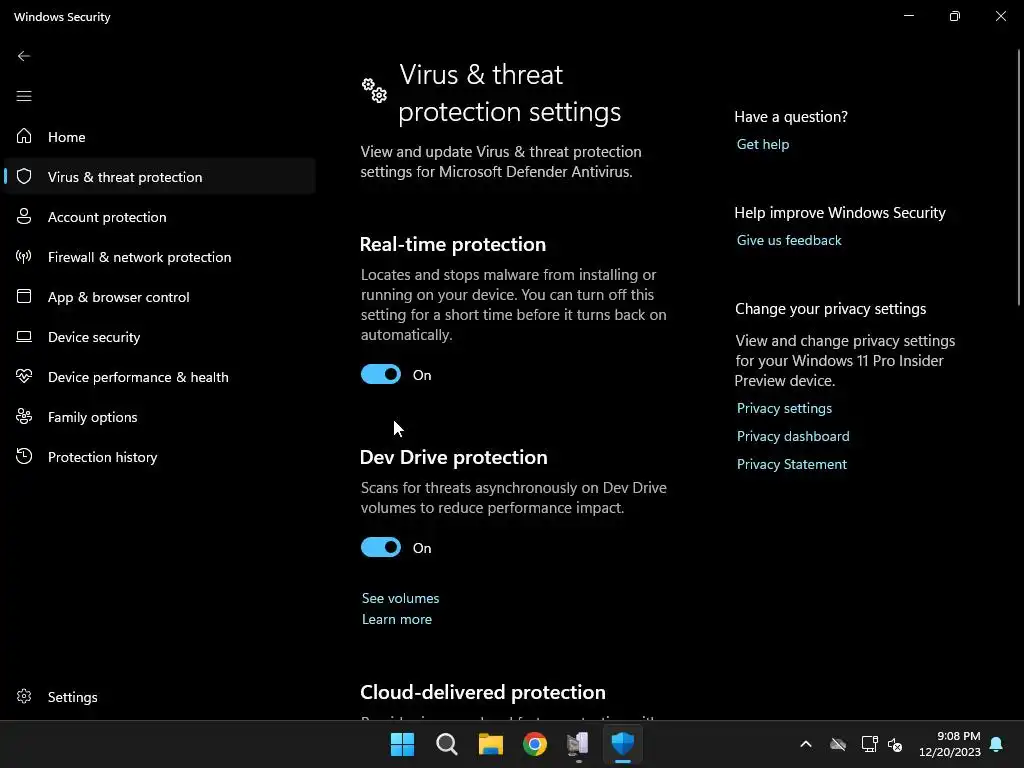
Task: Open the server app icon beside Chrome in taskbar
Action: click(579, 744)
